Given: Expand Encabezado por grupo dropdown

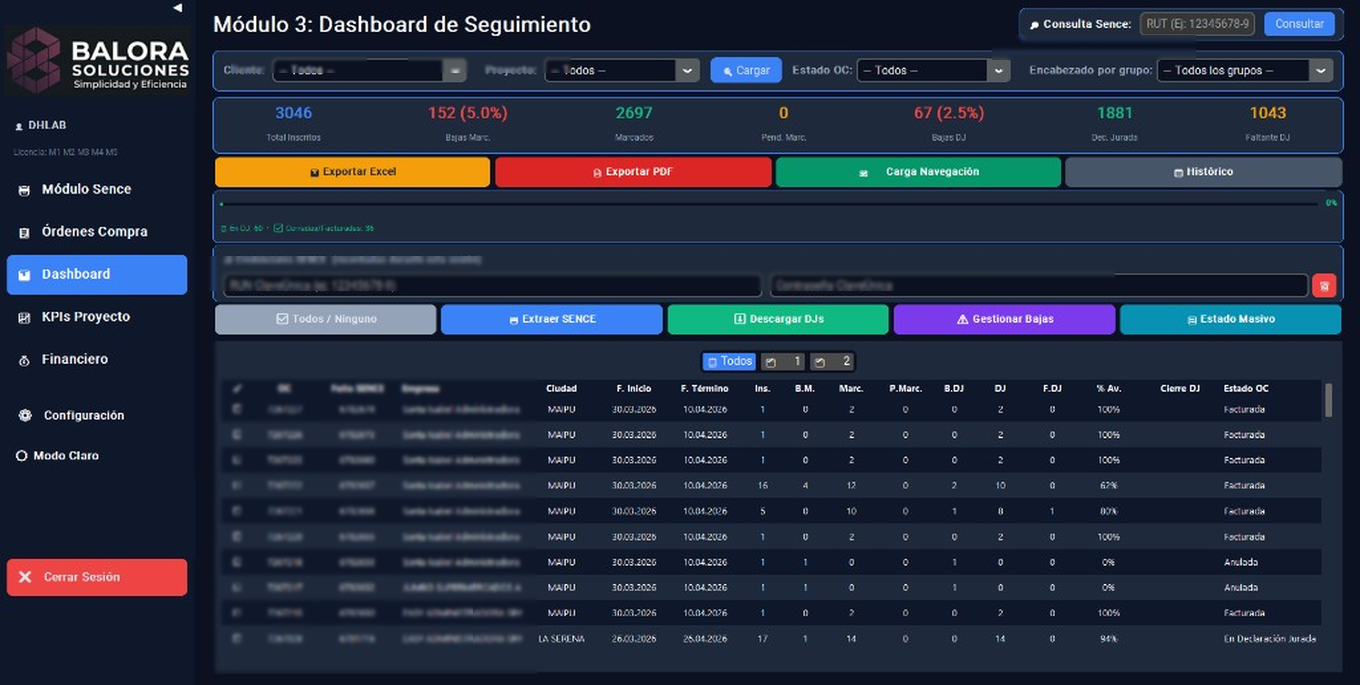Looking at the screenshot, I should click(1245, 71).
